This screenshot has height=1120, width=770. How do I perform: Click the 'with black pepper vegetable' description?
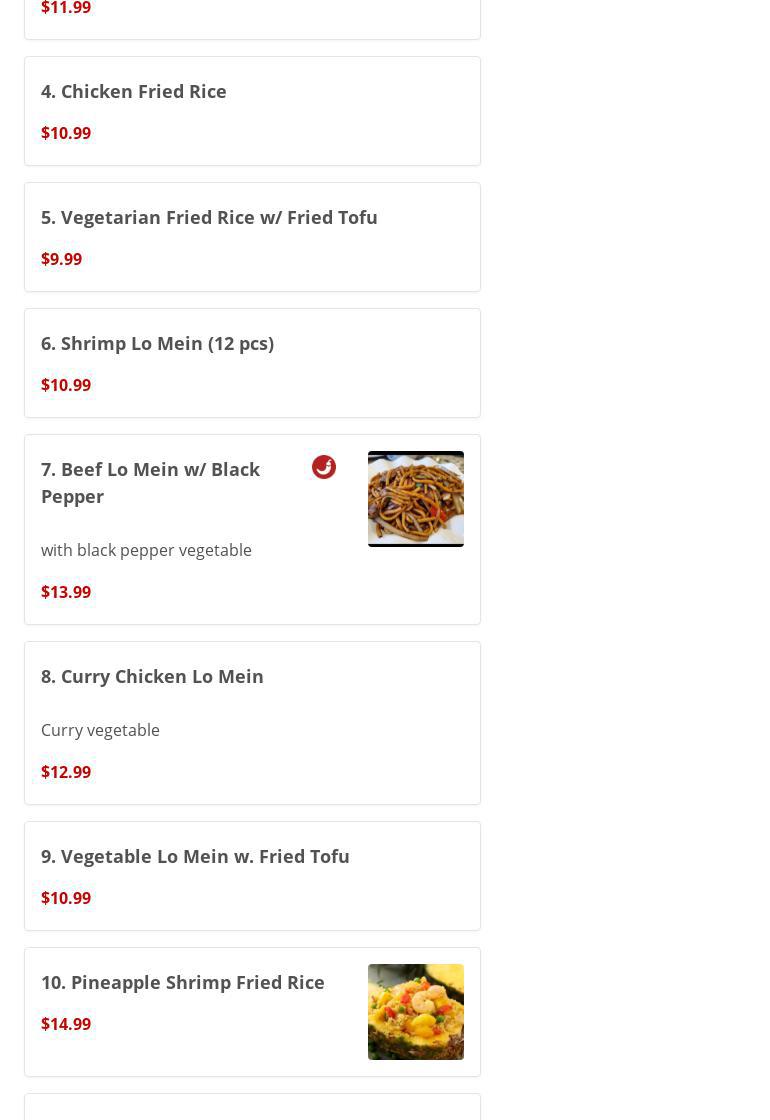(146, 550)
